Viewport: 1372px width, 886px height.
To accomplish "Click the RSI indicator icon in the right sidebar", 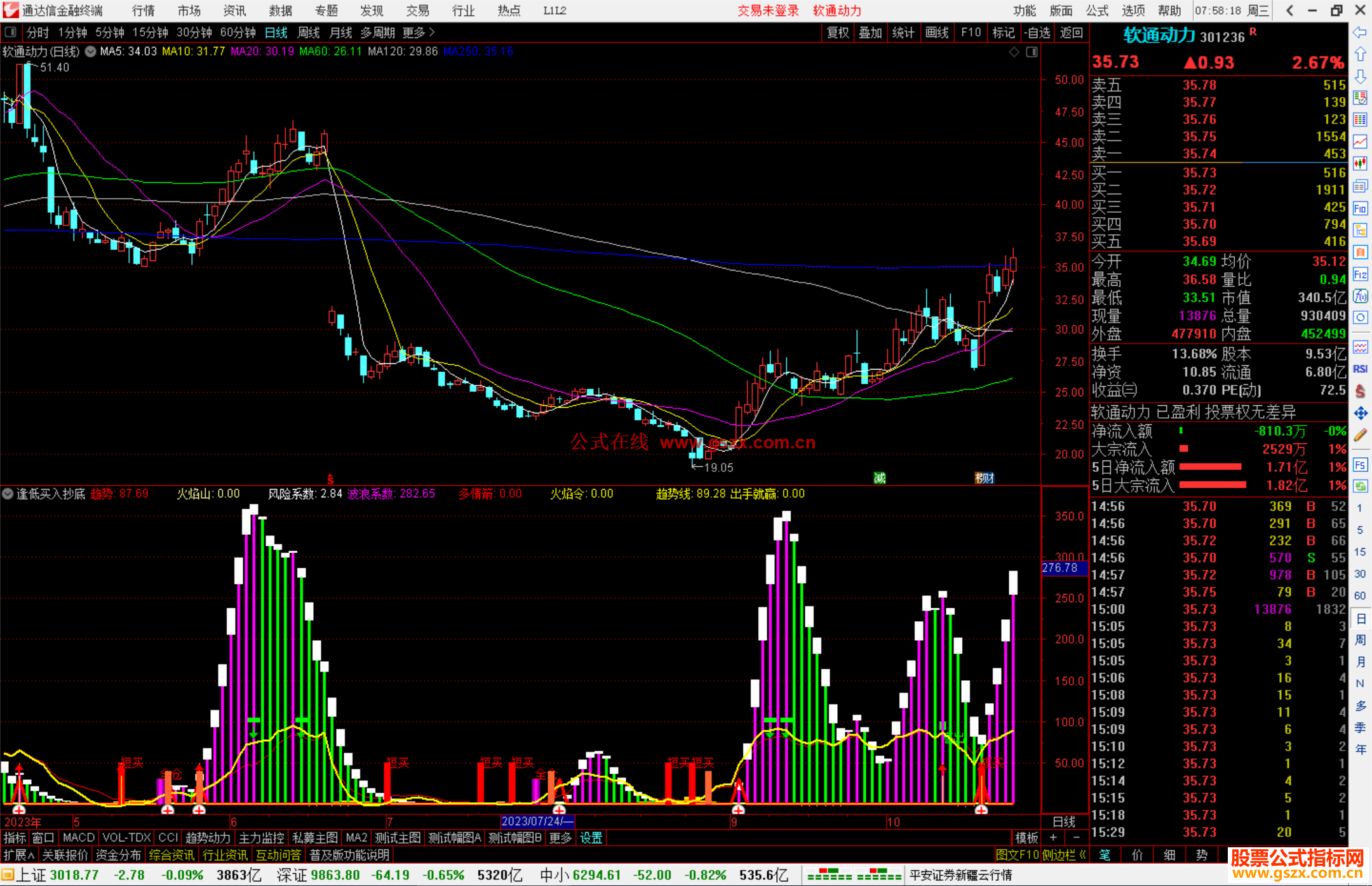I will point(1360,369).
